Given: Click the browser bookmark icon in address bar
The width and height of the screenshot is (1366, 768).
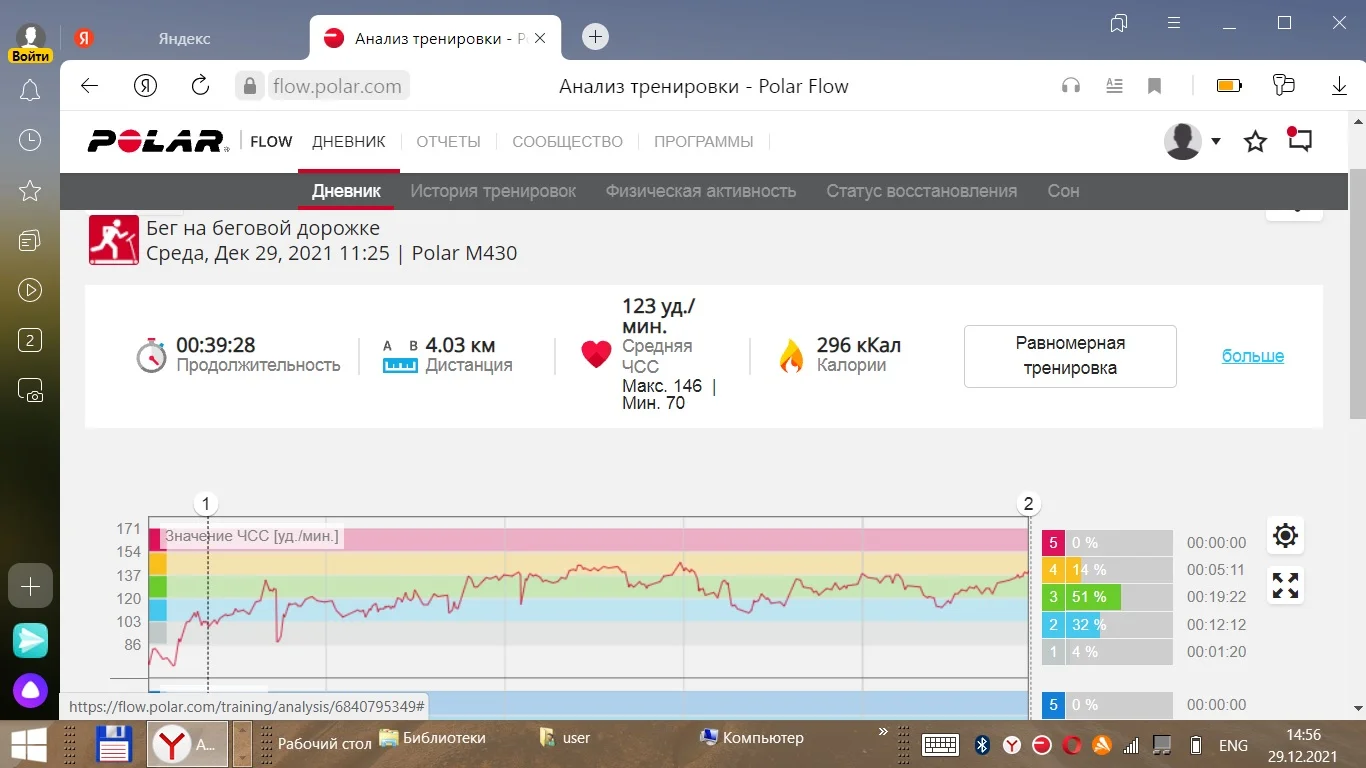Looking at the screenshot, I should [1154, 87].
